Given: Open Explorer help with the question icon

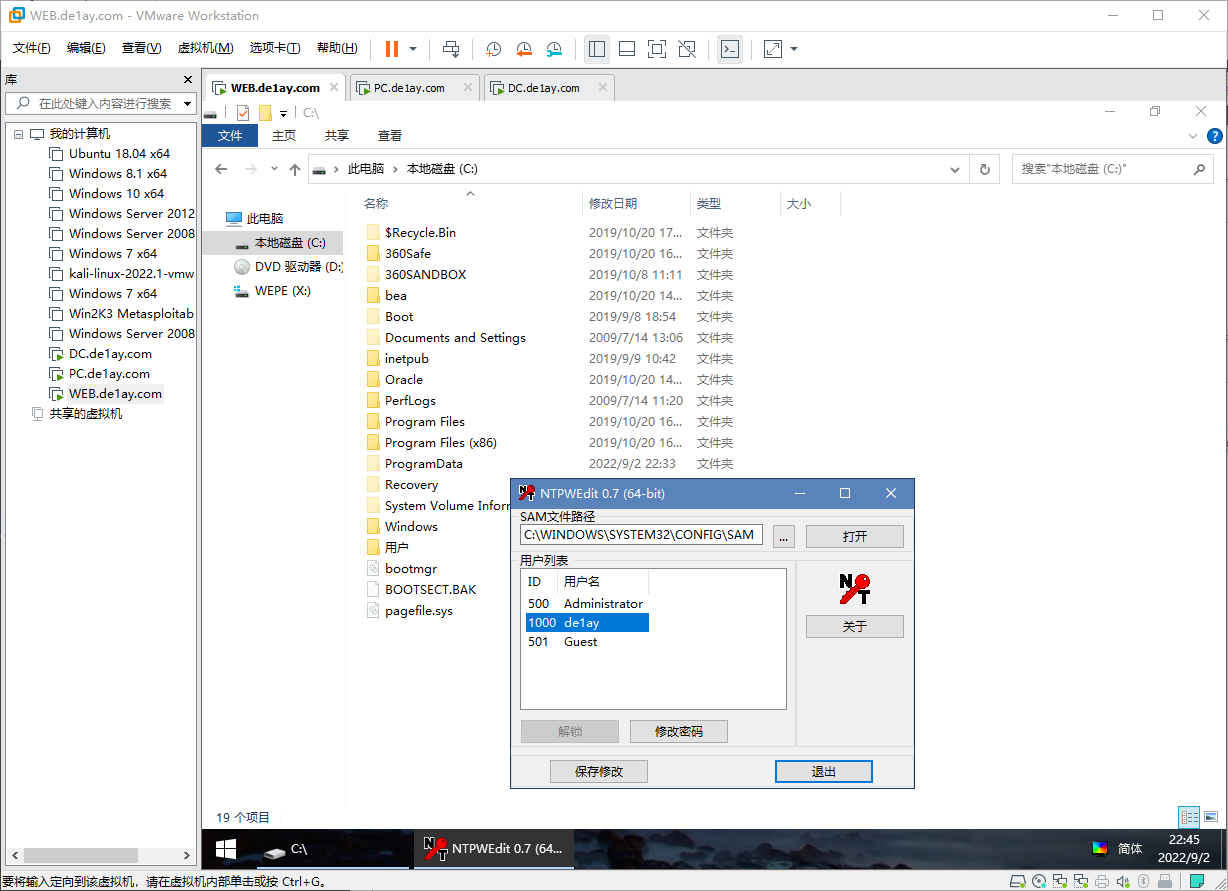Looking at the screenshot, I should (1214, 136).
